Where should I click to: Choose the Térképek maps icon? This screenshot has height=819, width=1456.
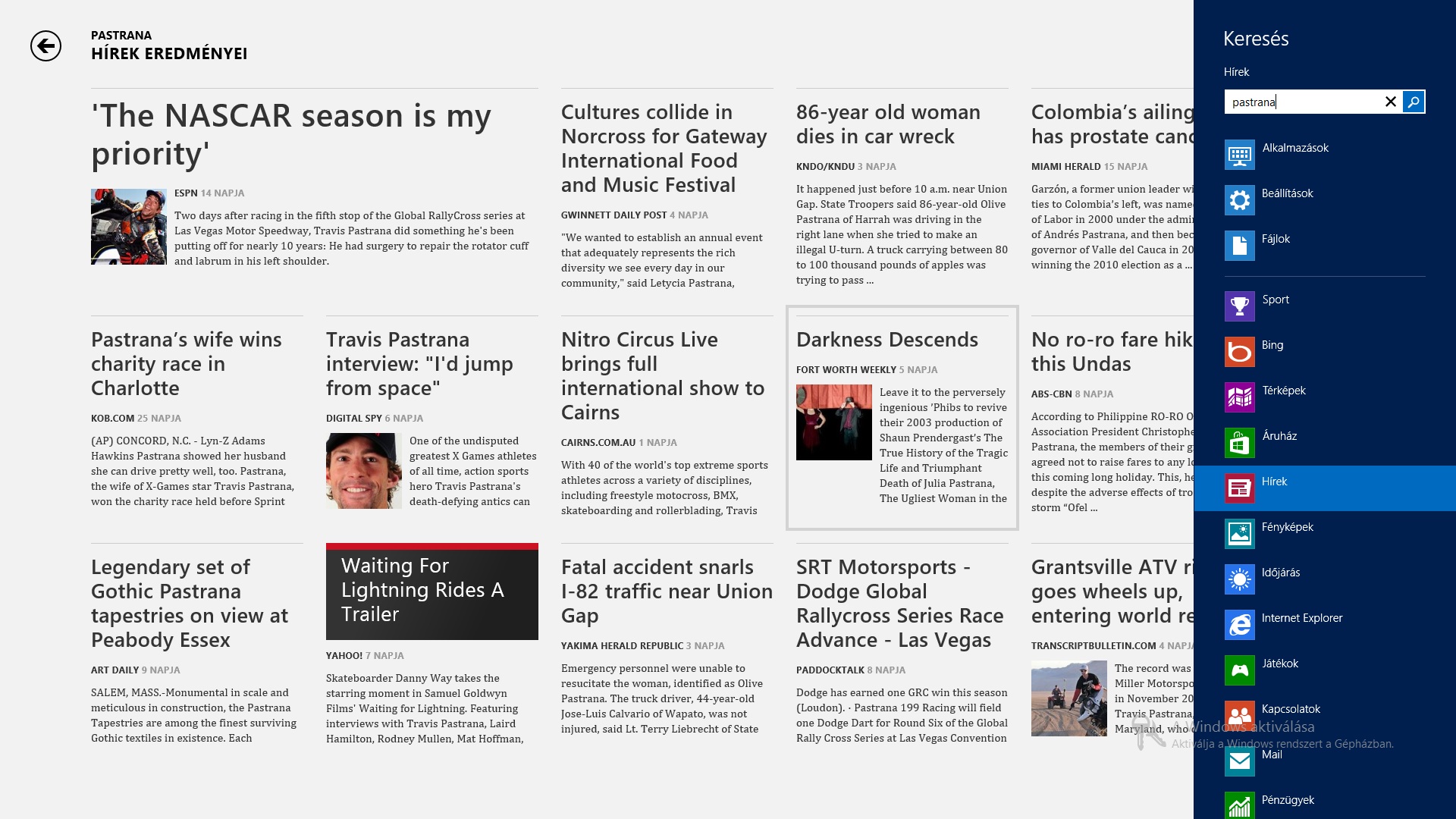click(1239, 397)
